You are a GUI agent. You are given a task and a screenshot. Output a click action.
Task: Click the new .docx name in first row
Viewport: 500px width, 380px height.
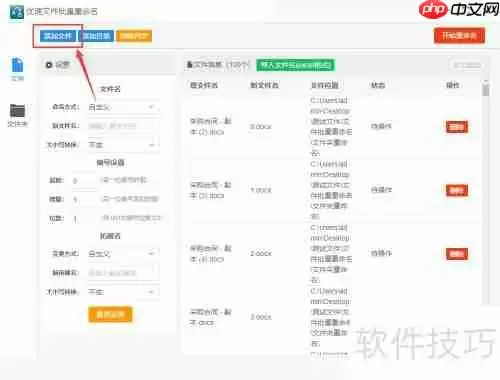[x=261, y=127]
